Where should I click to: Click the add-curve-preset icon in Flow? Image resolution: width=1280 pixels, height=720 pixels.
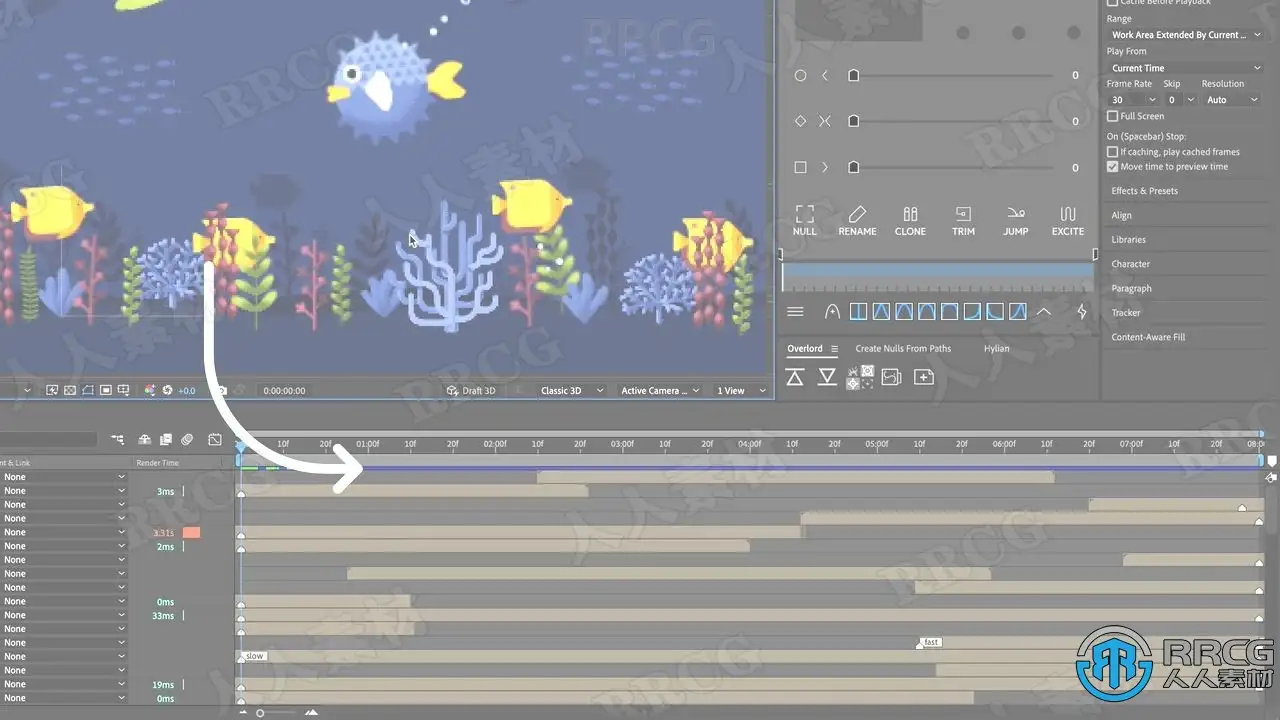click(x=832, y=312)
